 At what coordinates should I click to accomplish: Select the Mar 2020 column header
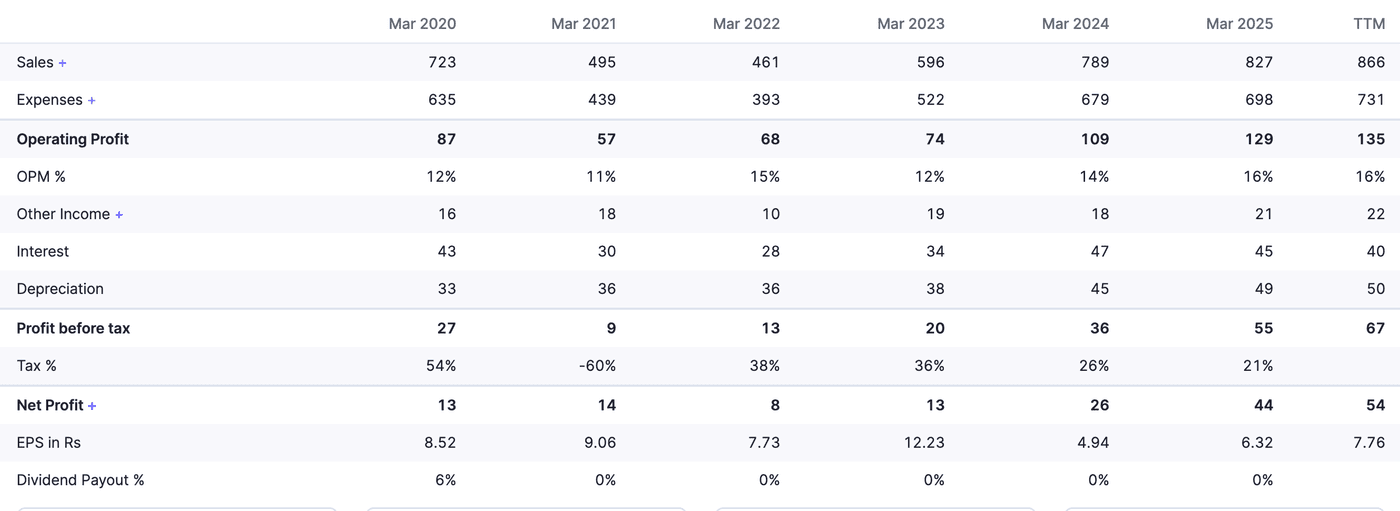coord(422,24)
